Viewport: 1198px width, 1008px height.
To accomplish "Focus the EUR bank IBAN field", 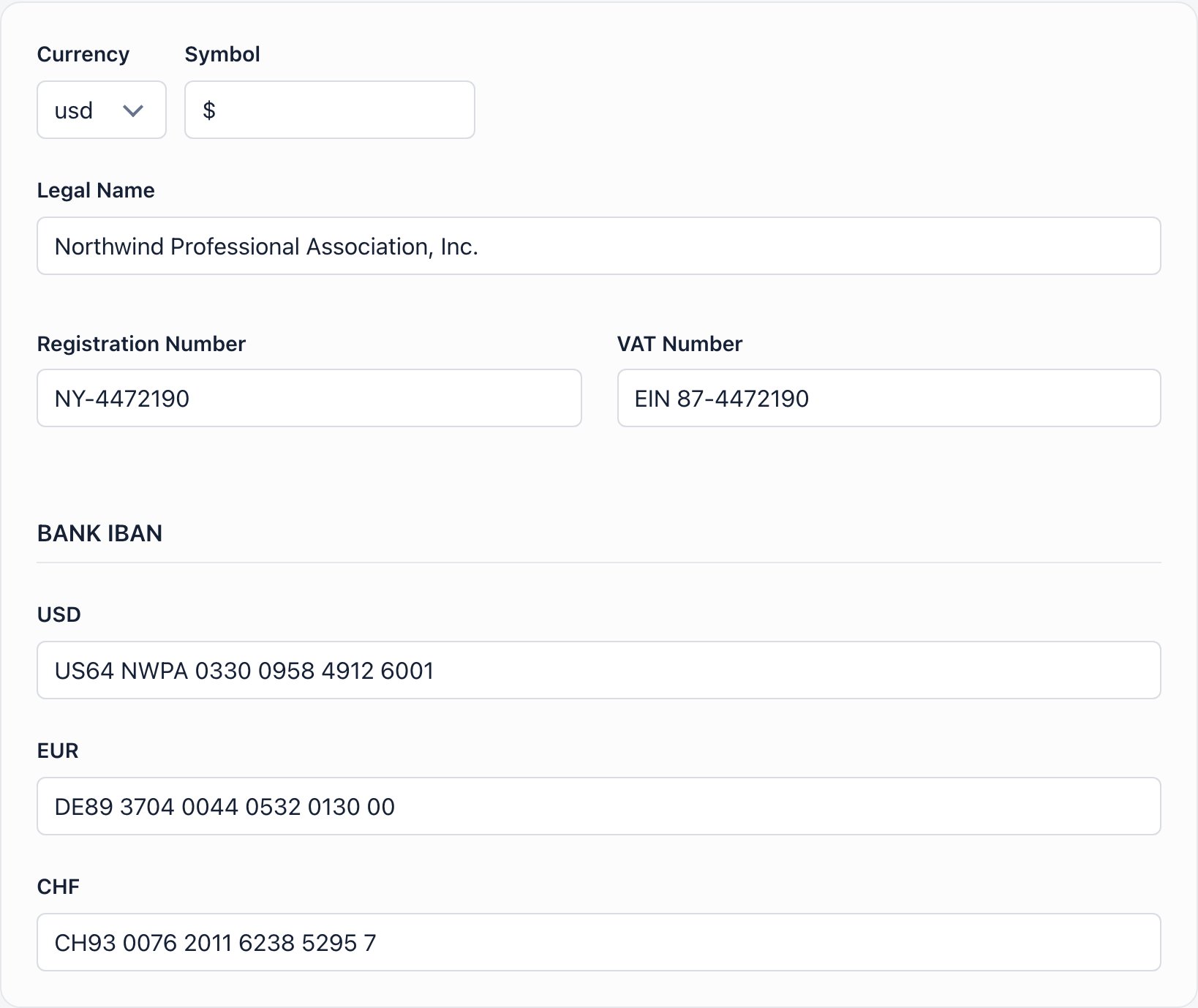I will 599,806.
